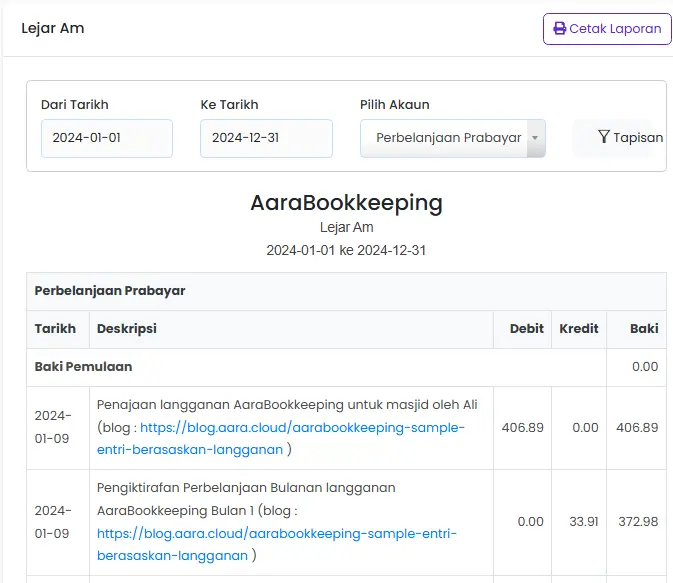
Task: Click the description text Pengiktirafan Perbelanjaan Bulanan
Action: 209,488
